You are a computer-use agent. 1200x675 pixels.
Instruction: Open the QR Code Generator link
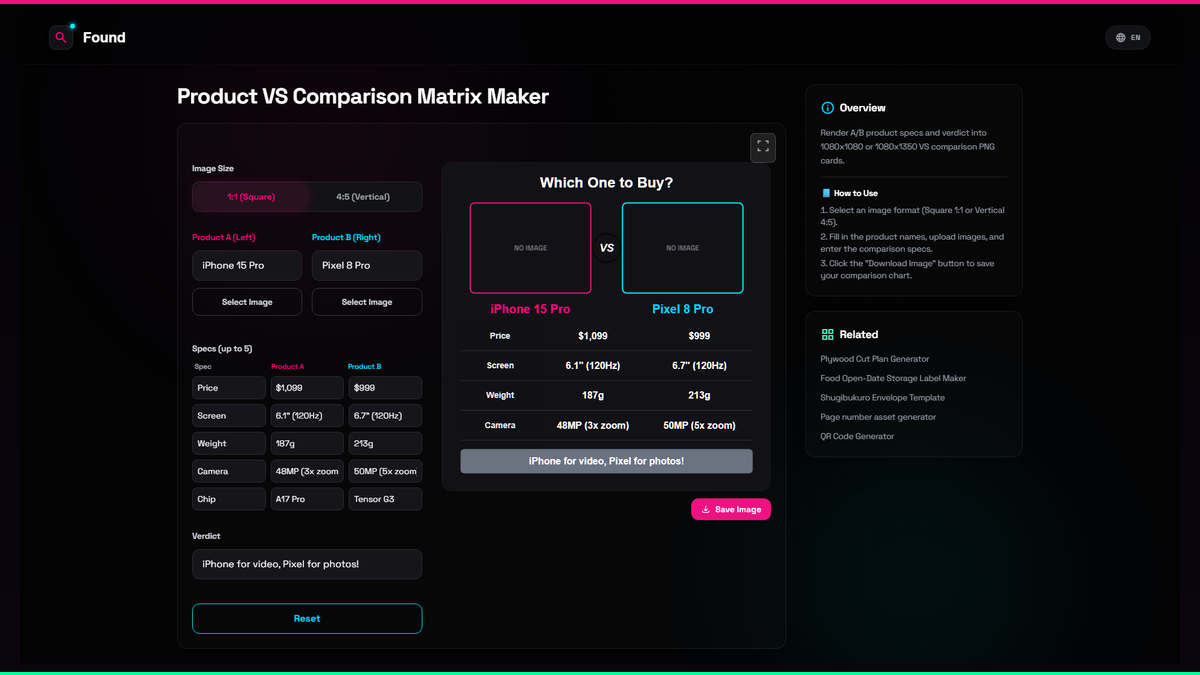pos(858,436)
